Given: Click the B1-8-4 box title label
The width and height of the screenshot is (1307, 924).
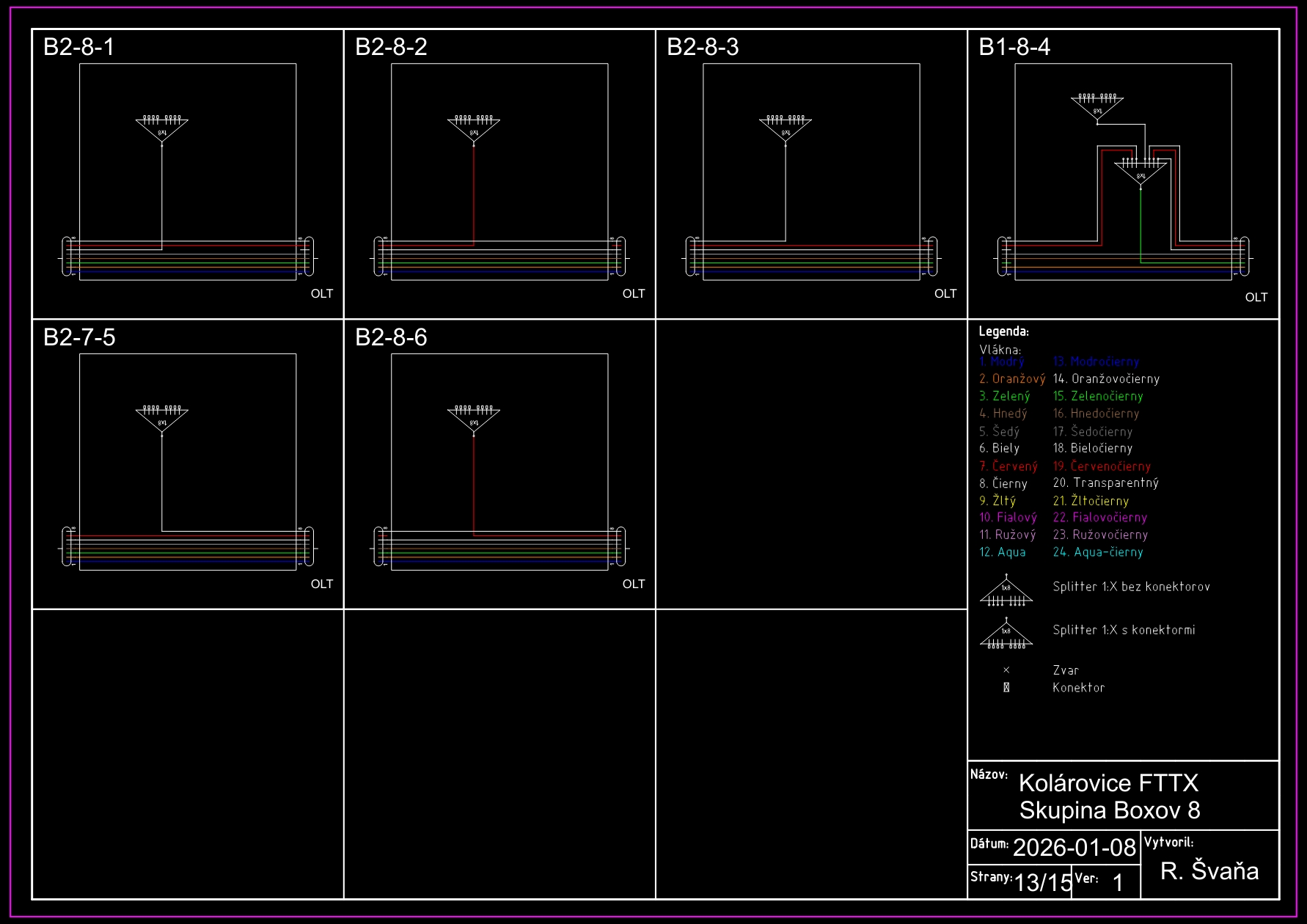Looking at the screenshot, I should pos(1014,47).
